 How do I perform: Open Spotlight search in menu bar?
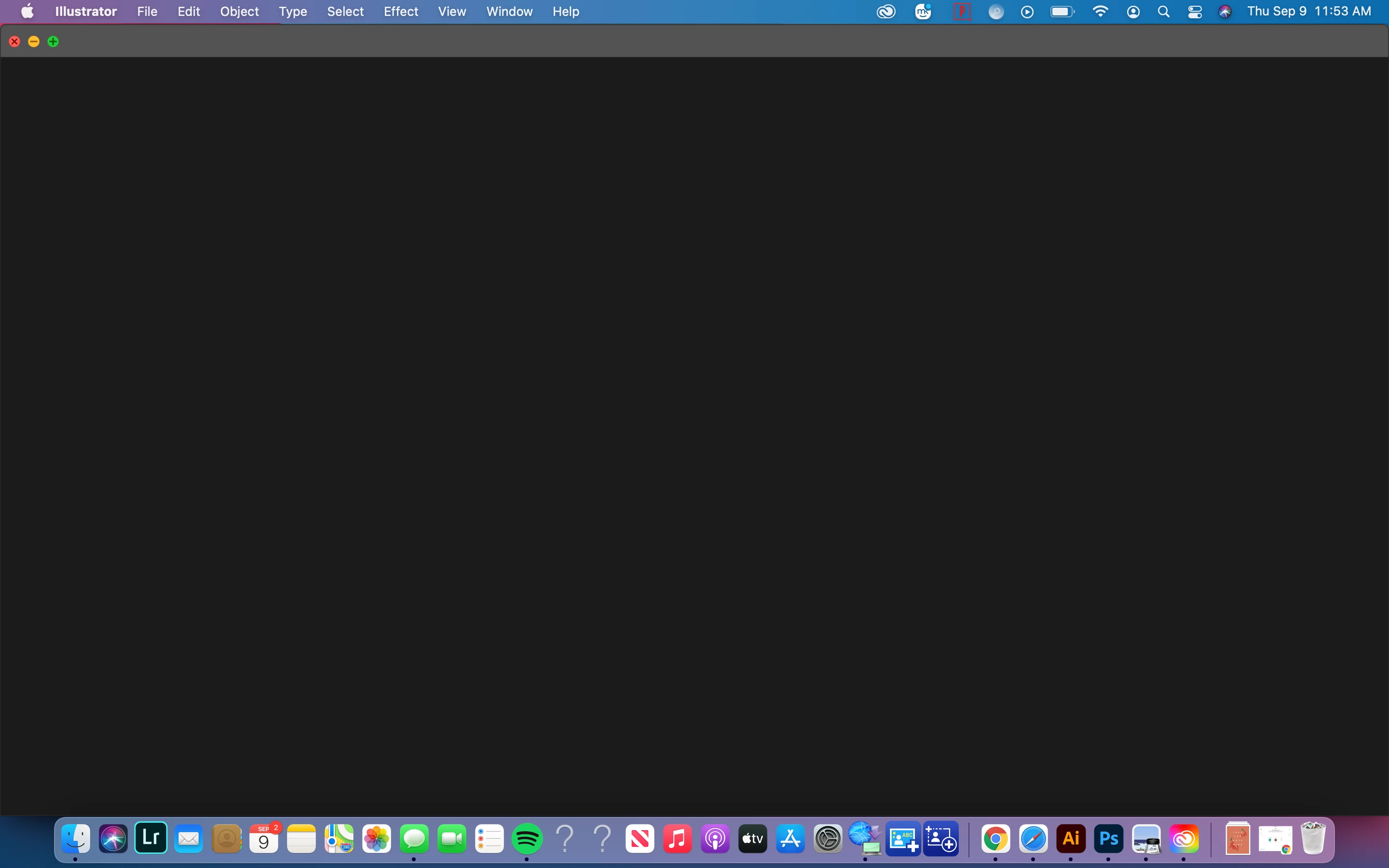(1163, 12)
